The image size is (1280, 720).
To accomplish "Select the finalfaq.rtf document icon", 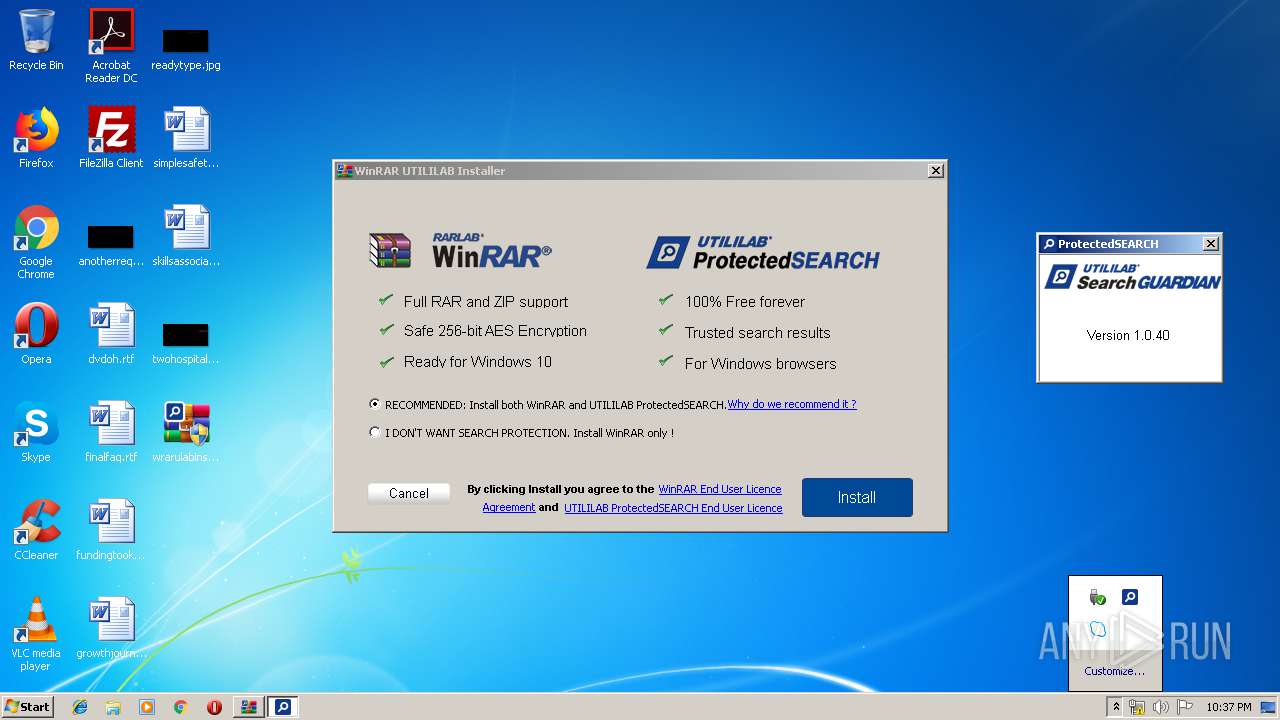I will pyautogui.click(x=111, y=433).
